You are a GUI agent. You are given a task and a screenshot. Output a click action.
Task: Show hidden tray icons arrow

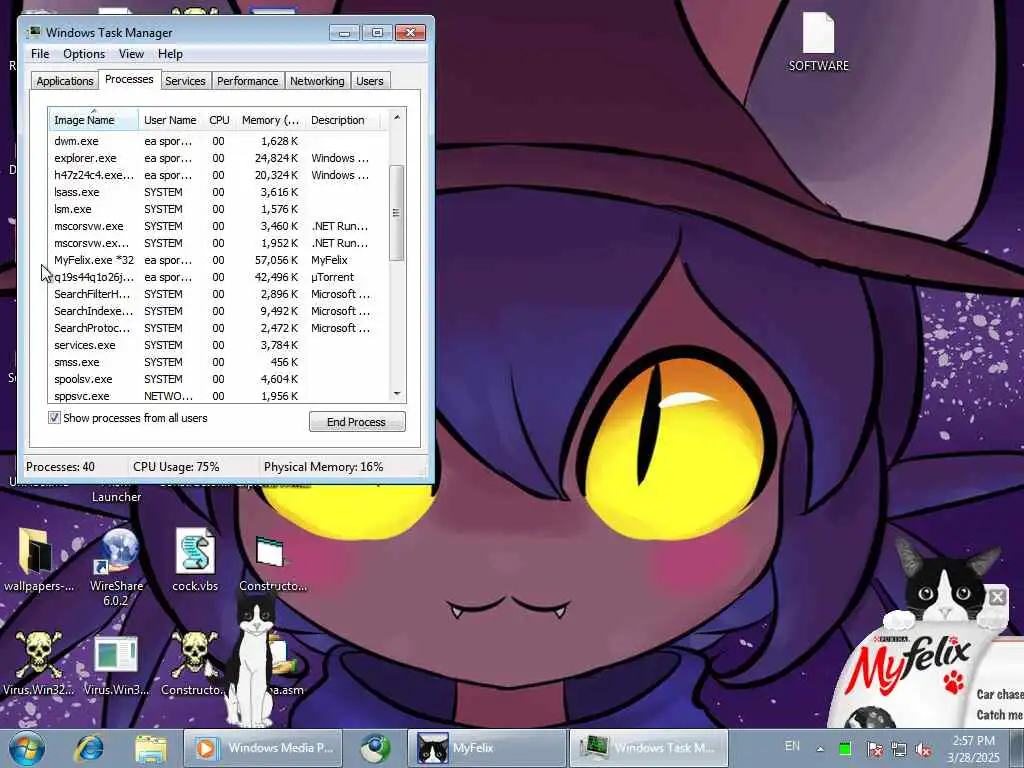click(x=820, y=749)
